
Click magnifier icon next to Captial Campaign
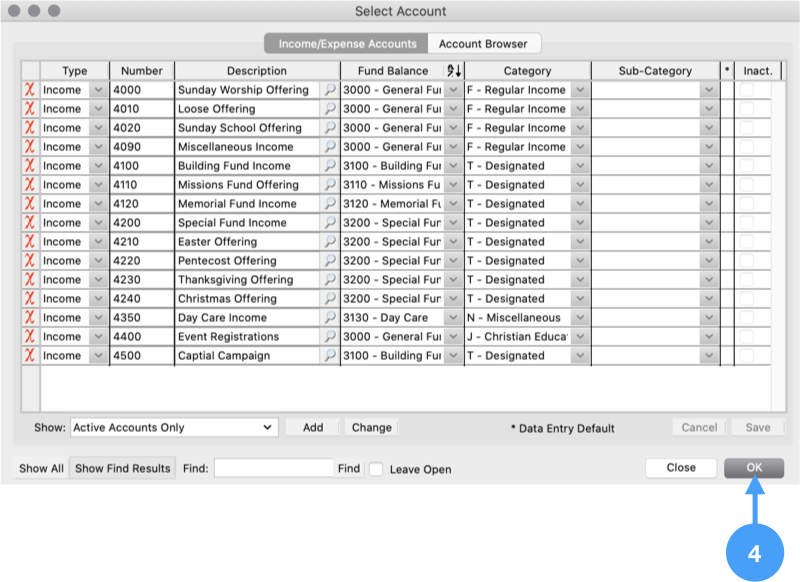[x=329, y=356]
